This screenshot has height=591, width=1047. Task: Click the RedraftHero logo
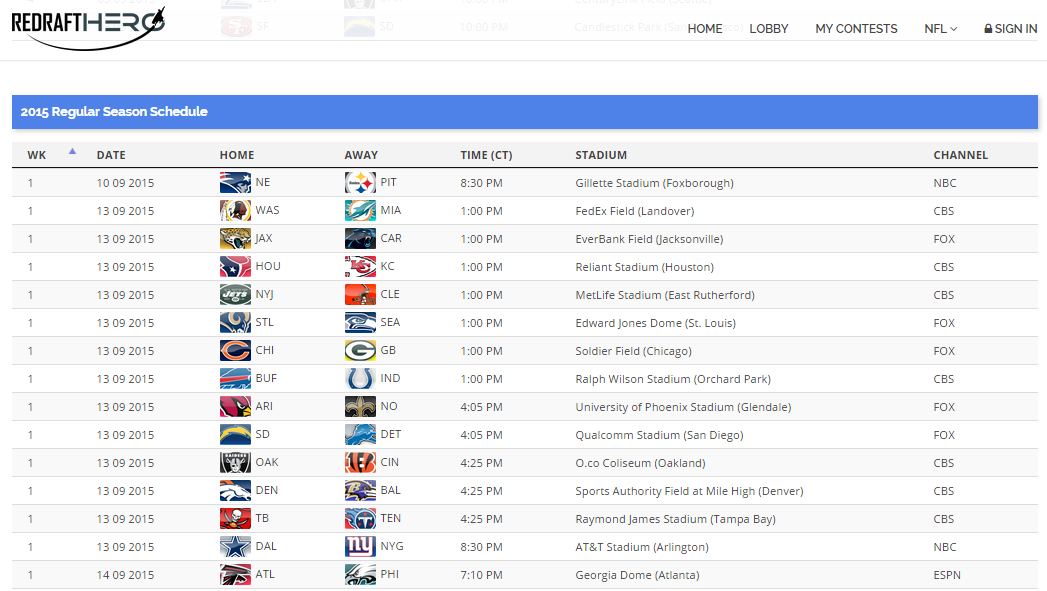coord(88,28)
